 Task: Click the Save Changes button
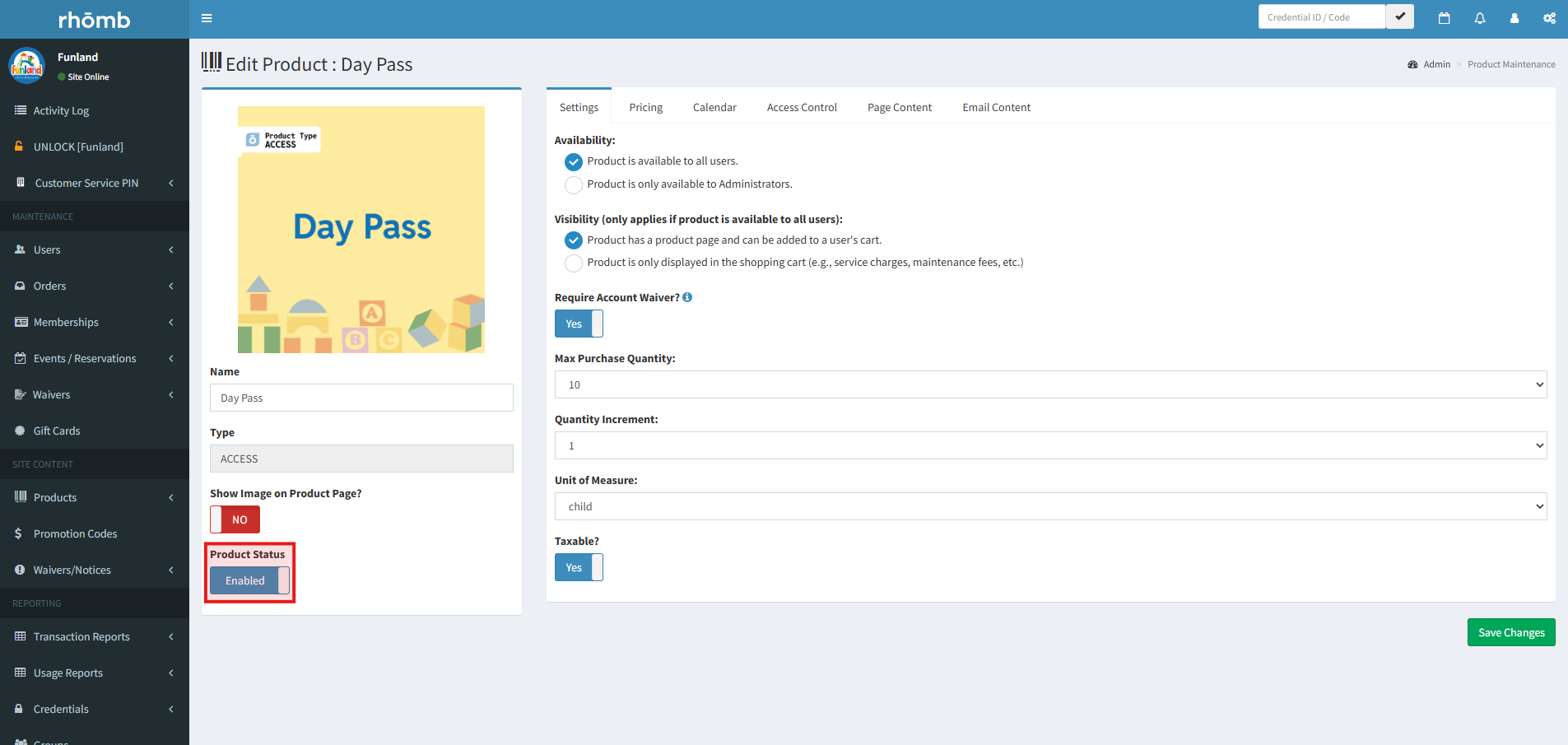pos(1510,632)
